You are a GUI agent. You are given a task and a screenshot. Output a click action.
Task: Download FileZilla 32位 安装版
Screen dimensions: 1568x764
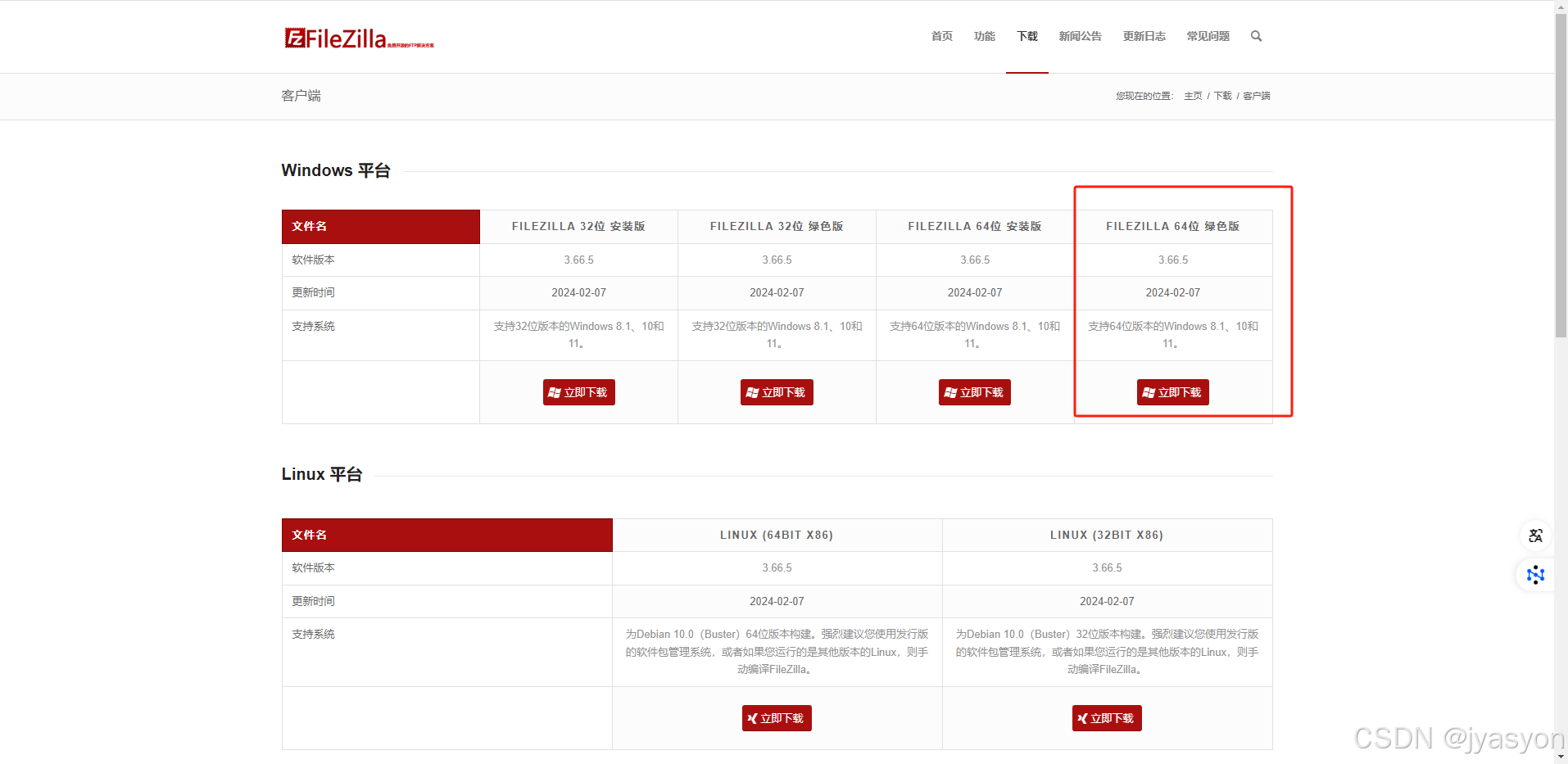578,392
